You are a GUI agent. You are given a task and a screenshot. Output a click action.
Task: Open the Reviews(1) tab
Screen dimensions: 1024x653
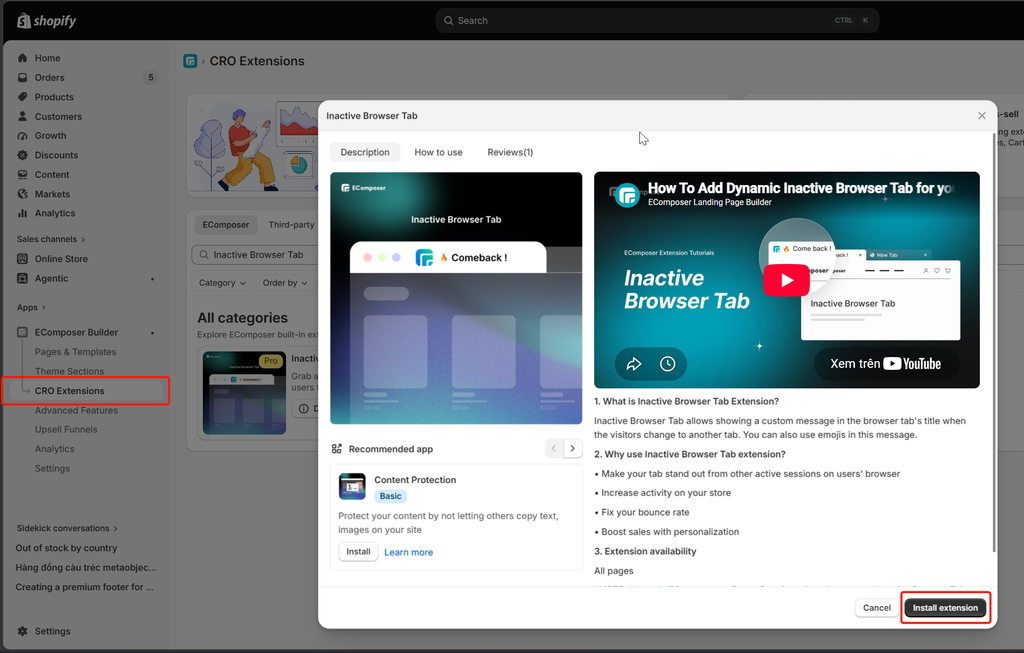(510, 152)
